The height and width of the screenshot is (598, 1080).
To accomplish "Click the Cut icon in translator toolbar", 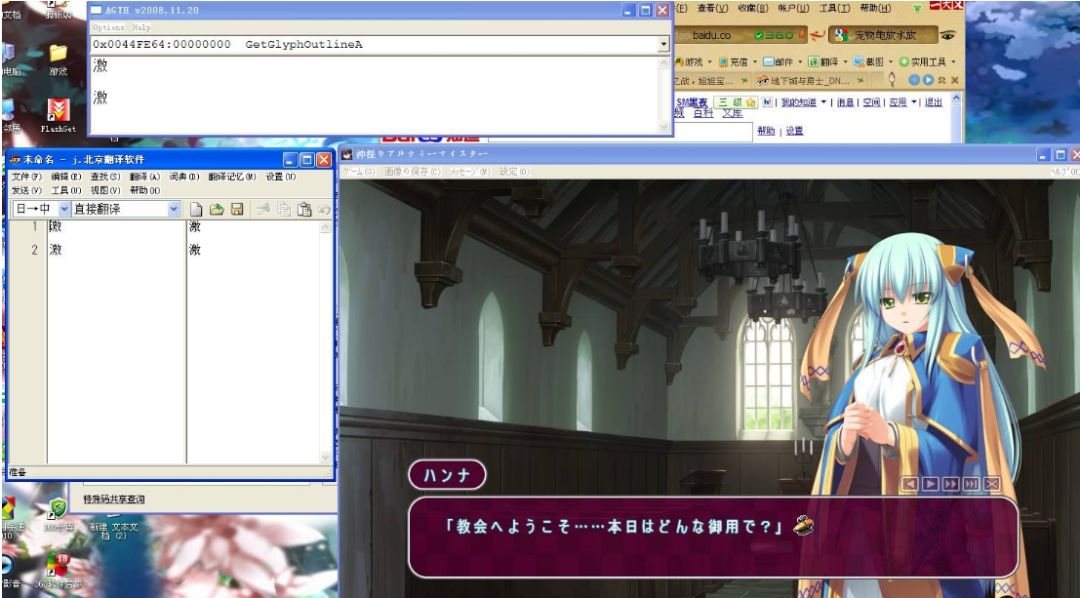I will 262,209.
